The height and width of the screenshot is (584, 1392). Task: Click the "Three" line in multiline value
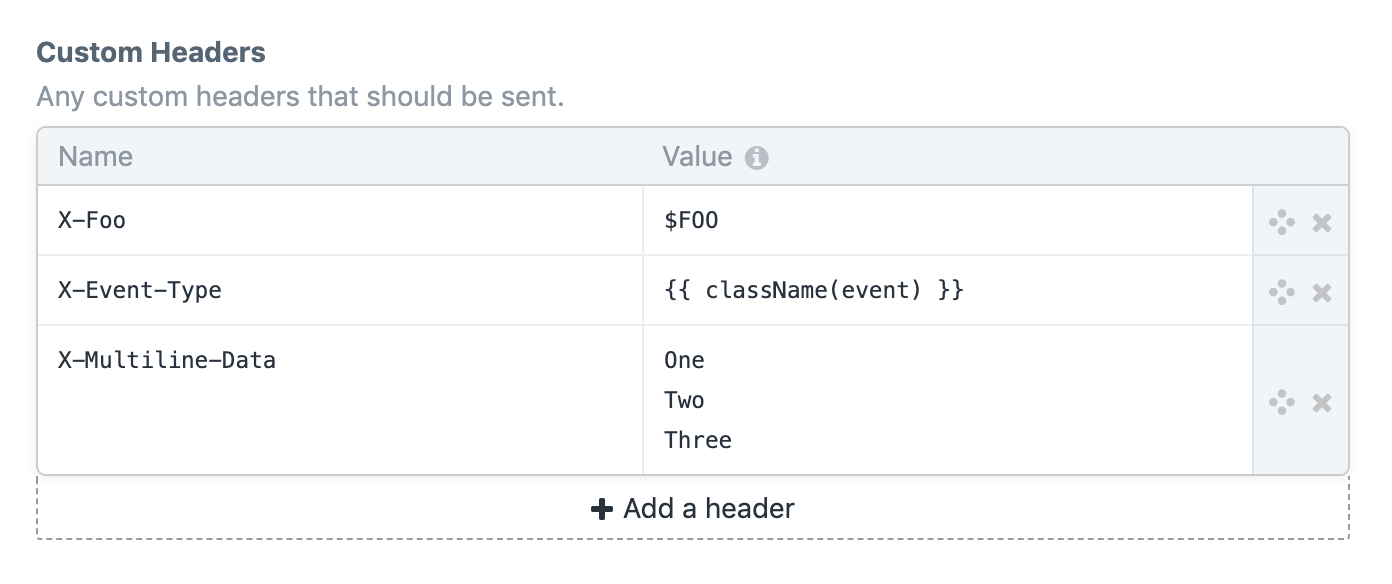[698, 440]
